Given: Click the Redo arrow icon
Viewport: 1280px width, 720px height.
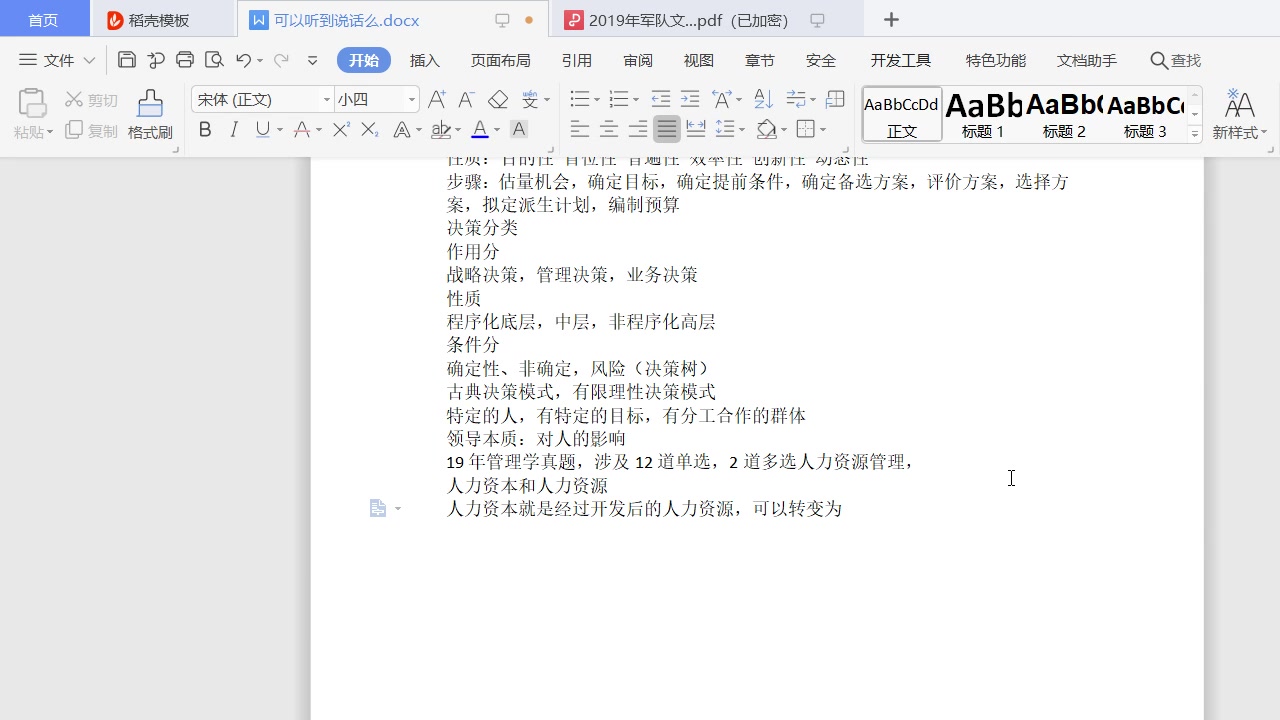Looking at the screenshot, I should (281, 60).
